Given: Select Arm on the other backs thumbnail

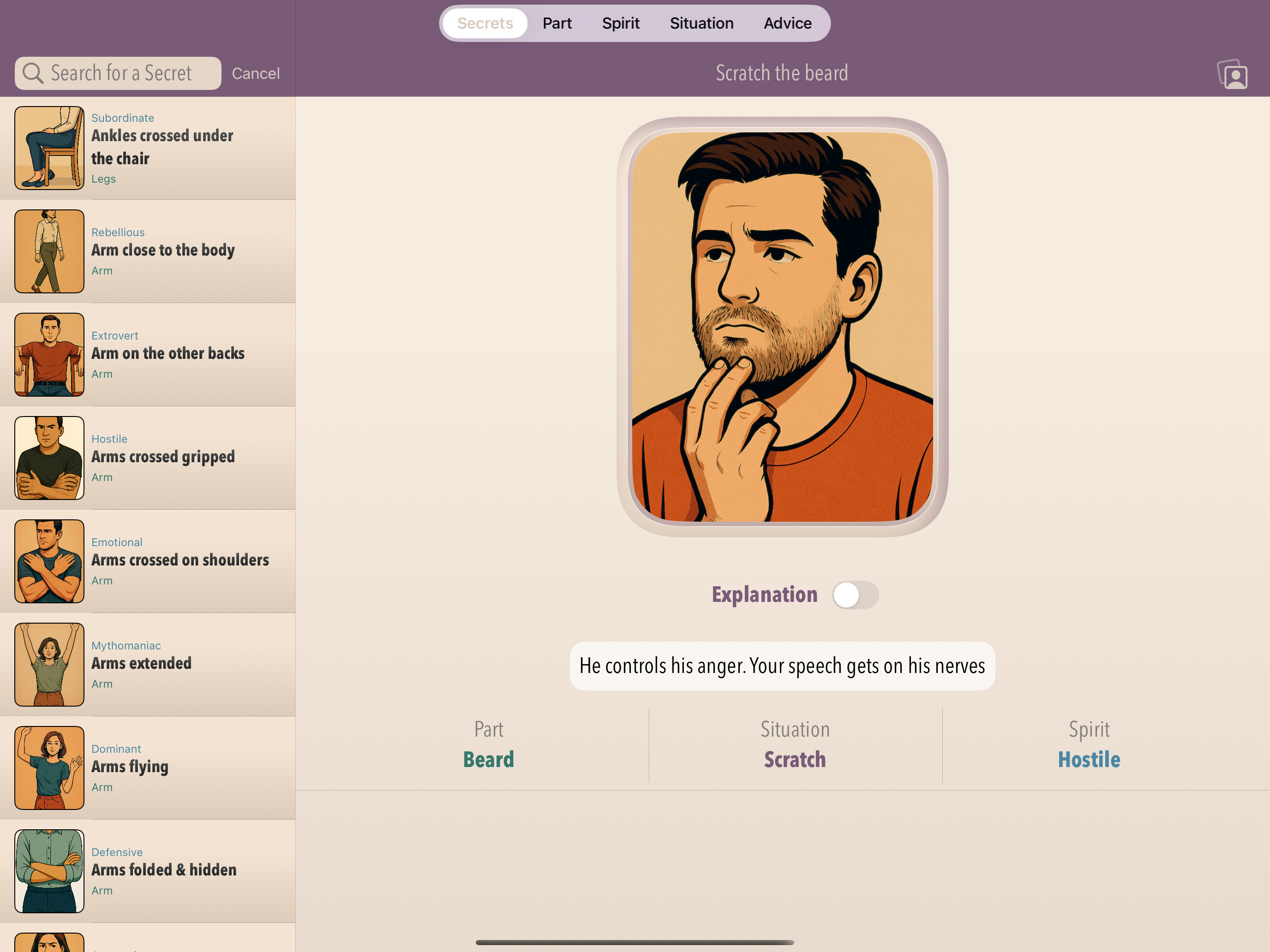Looking at the screenshot, I should [x=49, y=355].
